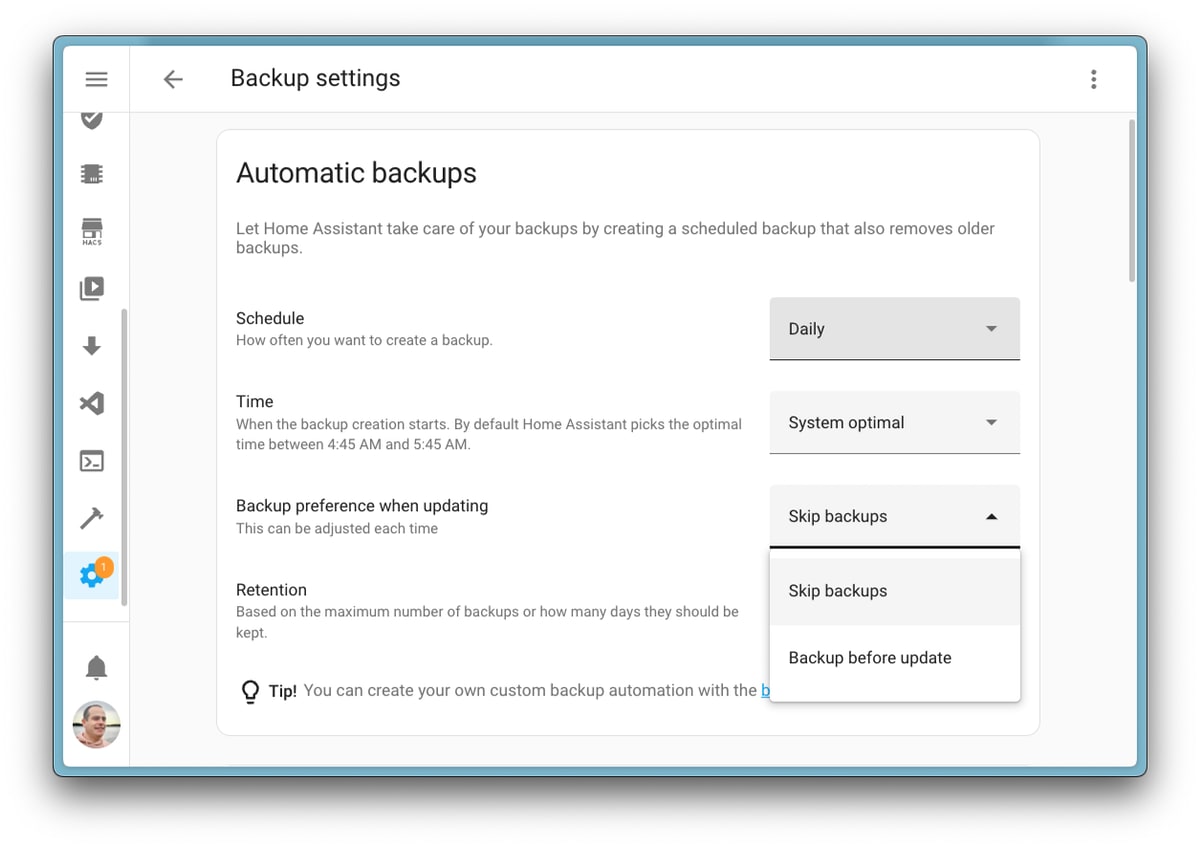Screen dimensions: 1200x847
Task: Click the Settings gear icon with badge
Action: [x=92, y=575]
